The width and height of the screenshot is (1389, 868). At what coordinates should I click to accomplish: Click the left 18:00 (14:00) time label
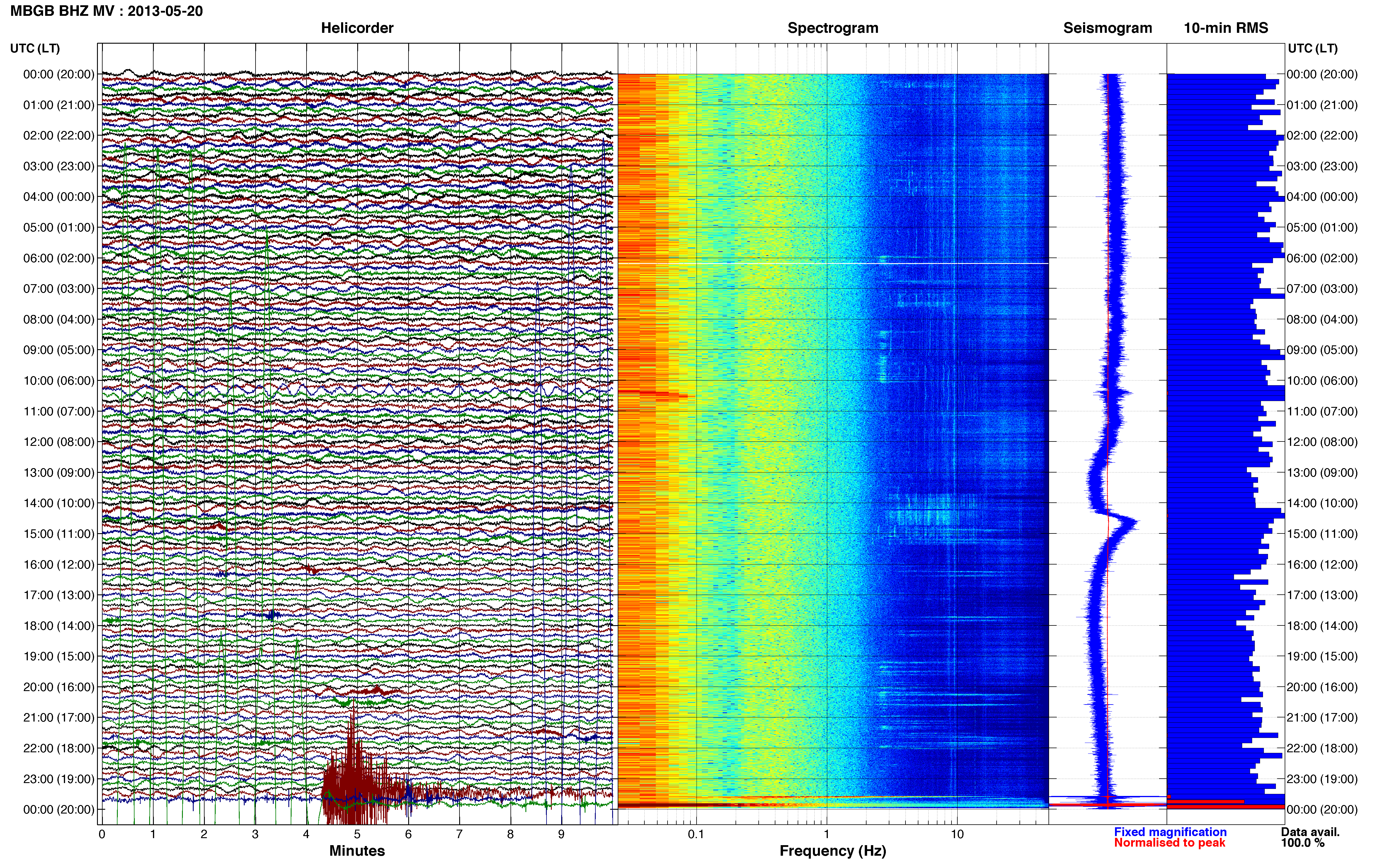coord(59,626)
